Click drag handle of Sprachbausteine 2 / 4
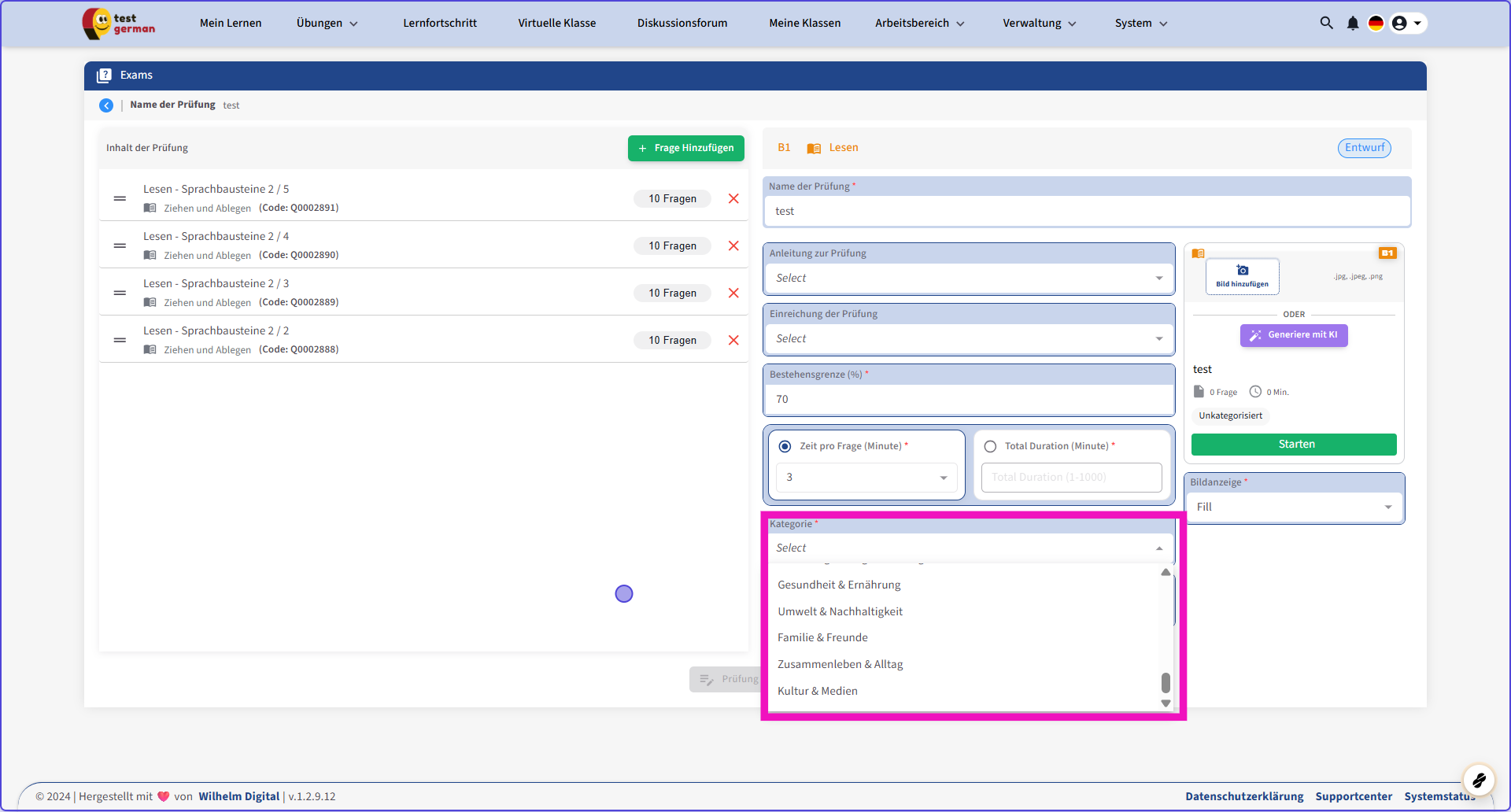Image resolution: width=1511 pixels, height=812 pixels. coord(120,245)
